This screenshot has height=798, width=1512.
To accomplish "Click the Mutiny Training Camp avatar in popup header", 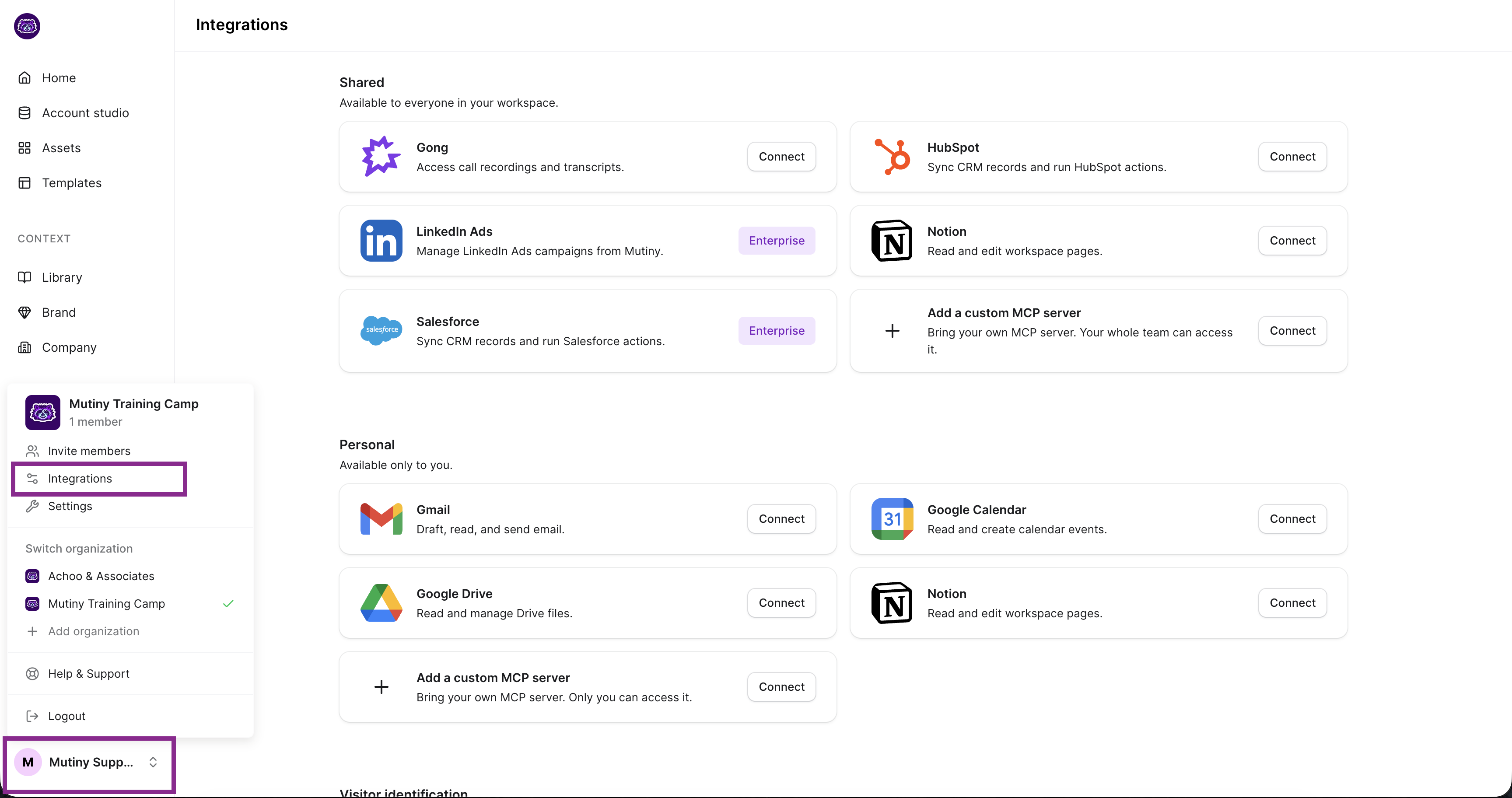I will (43, 413).
